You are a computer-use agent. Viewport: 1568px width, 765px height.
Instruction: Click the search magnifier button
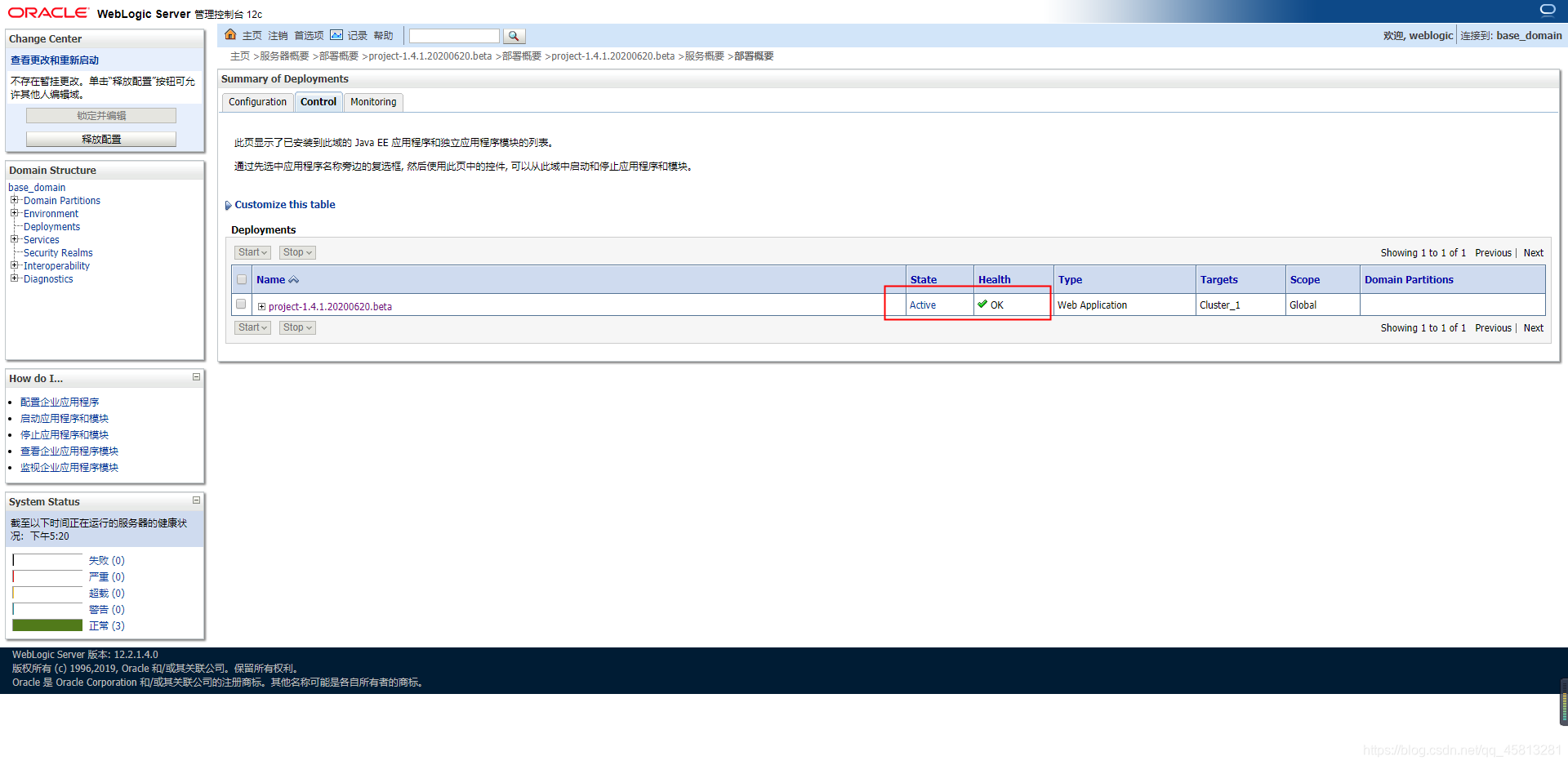(514, 36)
